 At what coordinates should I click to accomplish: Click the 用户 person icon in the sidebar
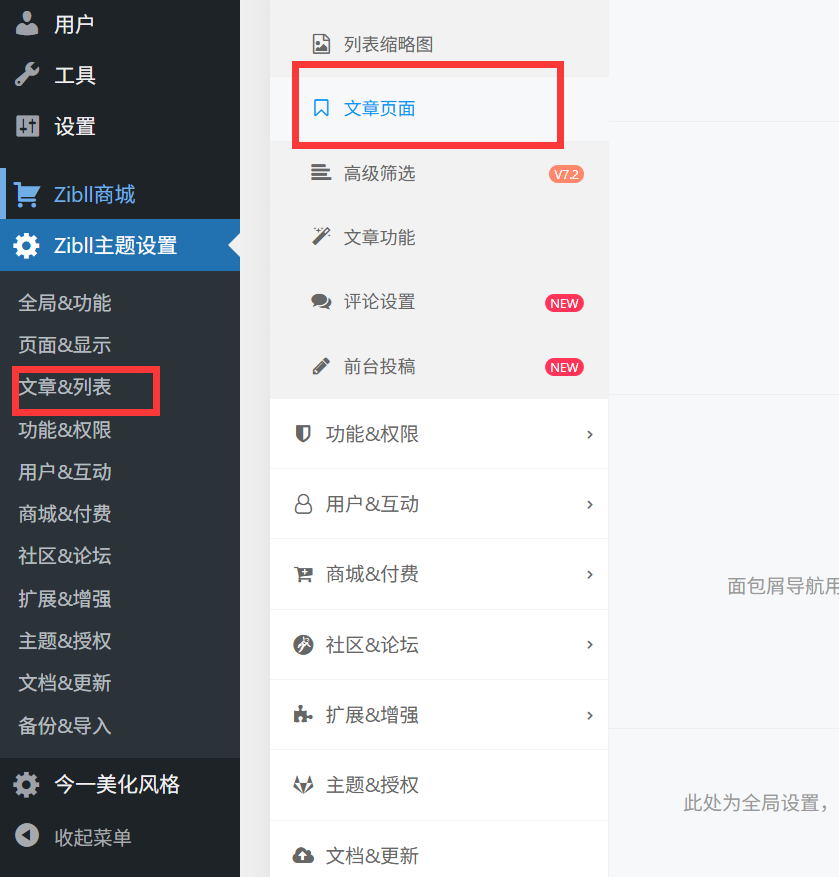27,23
